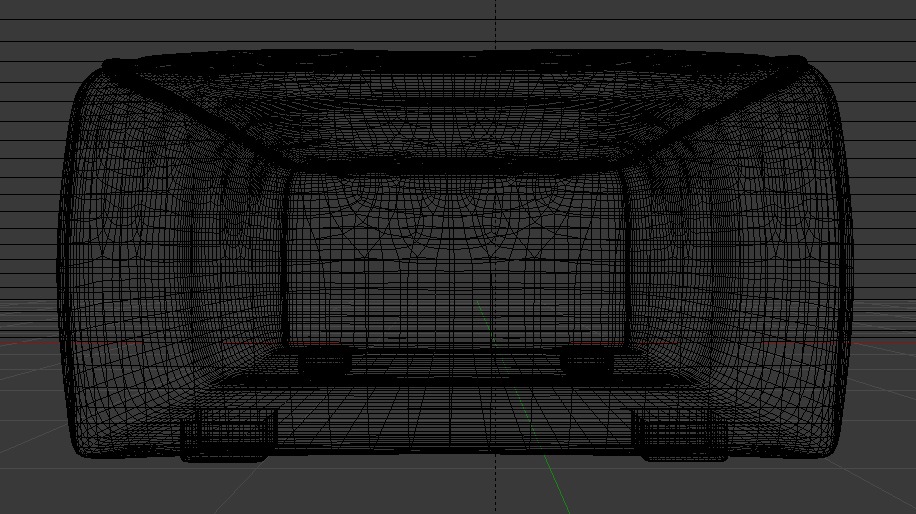Image resolution: width=916 pixels, height=514 pixels.
Task: Select the front right foot of the sofa
Action: [x=681, y=434]
